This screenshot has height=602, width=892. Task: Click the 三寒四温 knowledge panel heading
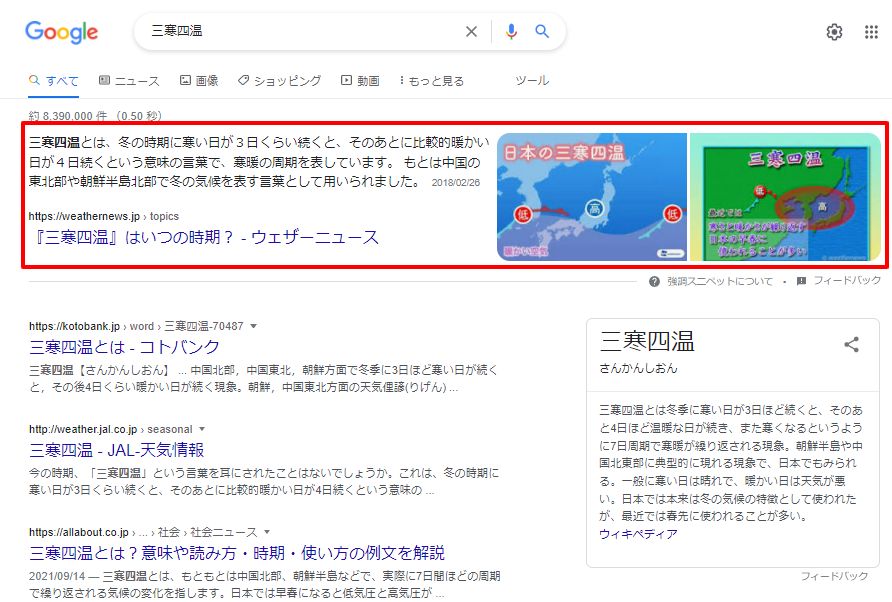pos(647,341)
